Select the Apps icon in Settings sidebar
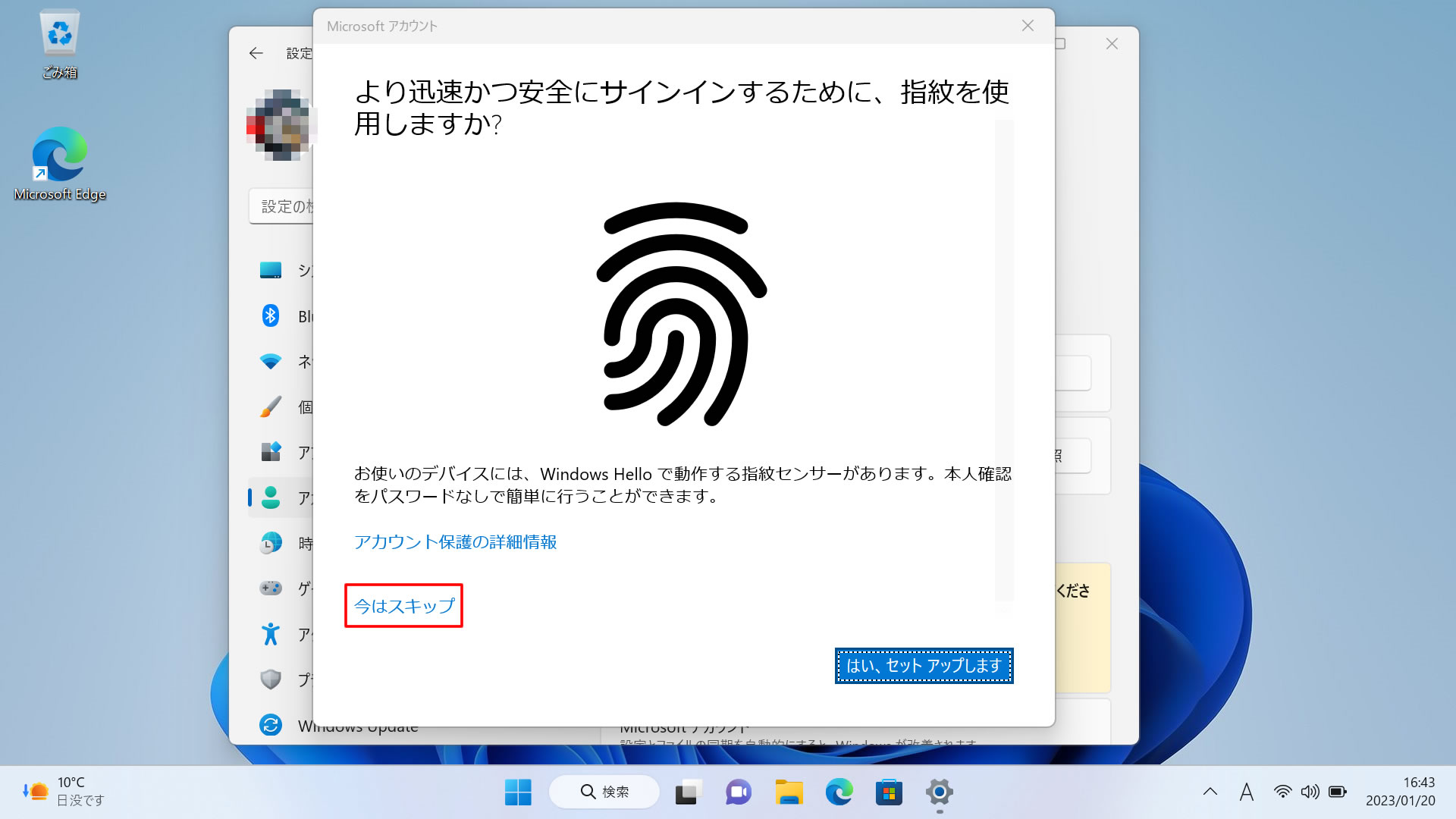 [271, 452]
